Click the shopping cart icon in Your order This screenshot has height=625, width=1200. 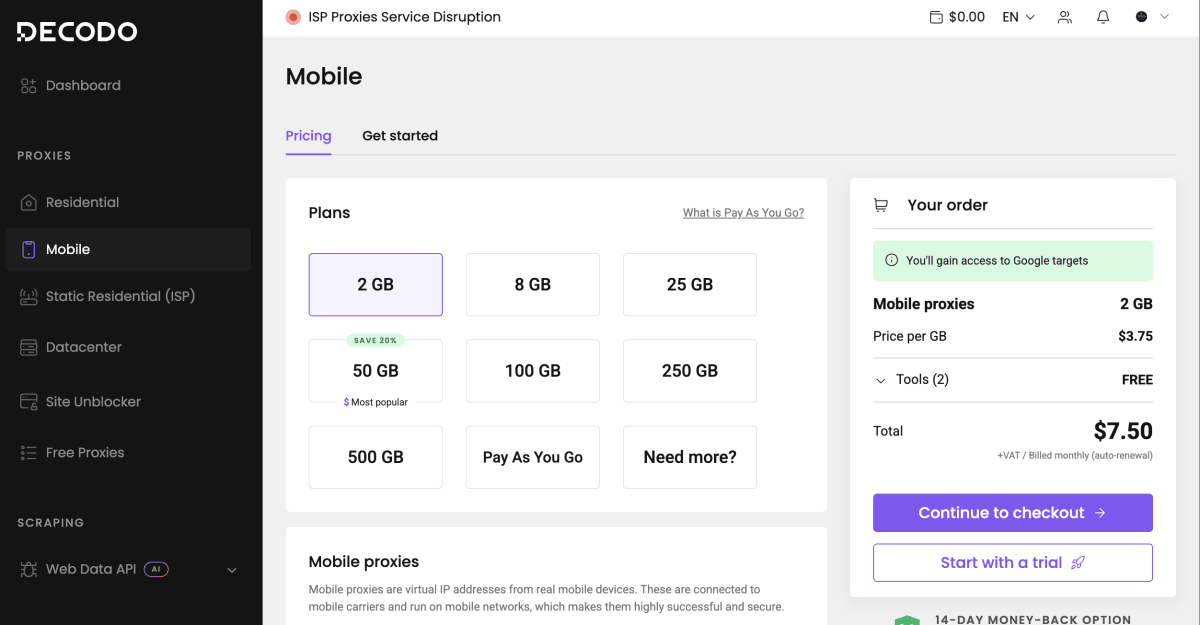point(881,205)
